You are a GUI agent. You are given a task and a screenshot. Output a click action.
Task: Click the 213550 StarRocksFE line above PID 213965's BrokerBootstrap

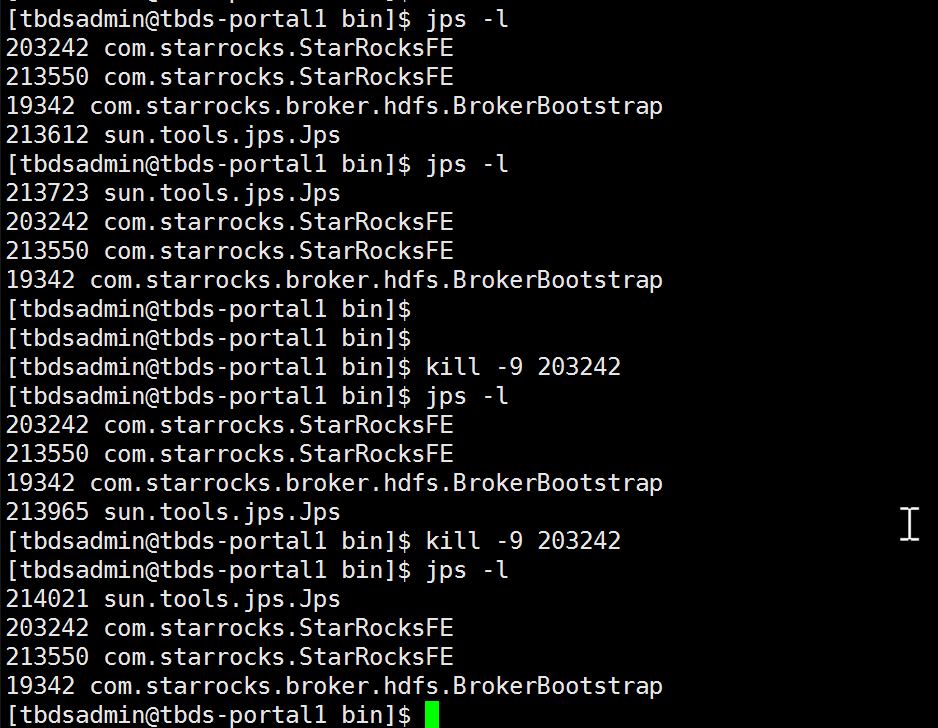[229, 454]
